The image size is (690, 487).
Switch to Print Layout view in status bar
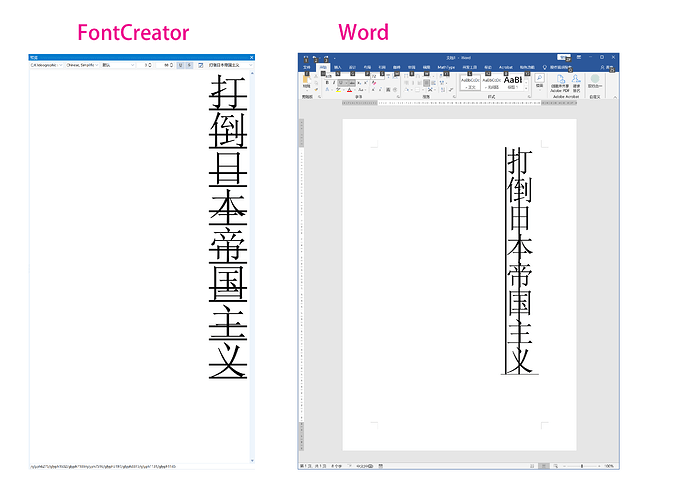click(544, 466)
